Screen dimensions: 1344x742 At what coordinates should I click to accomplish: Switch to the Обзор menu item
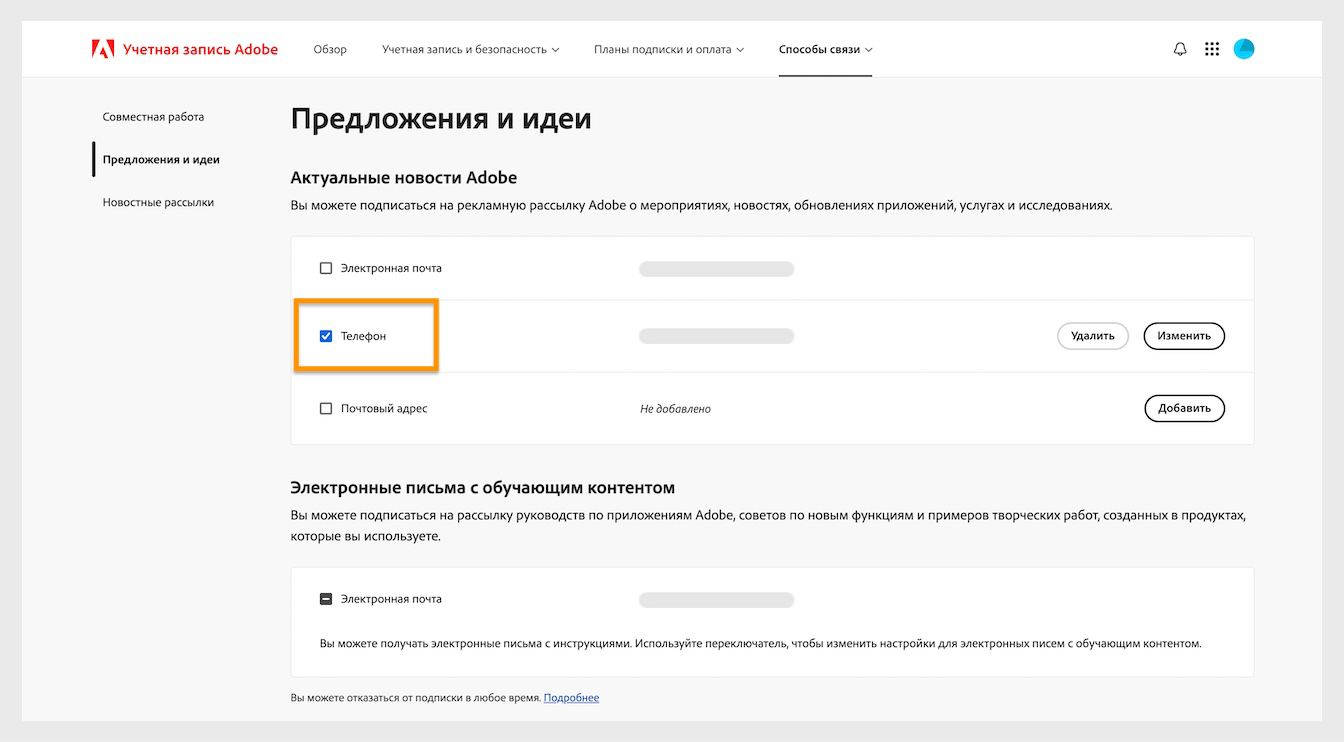click(x=329, y=47)
